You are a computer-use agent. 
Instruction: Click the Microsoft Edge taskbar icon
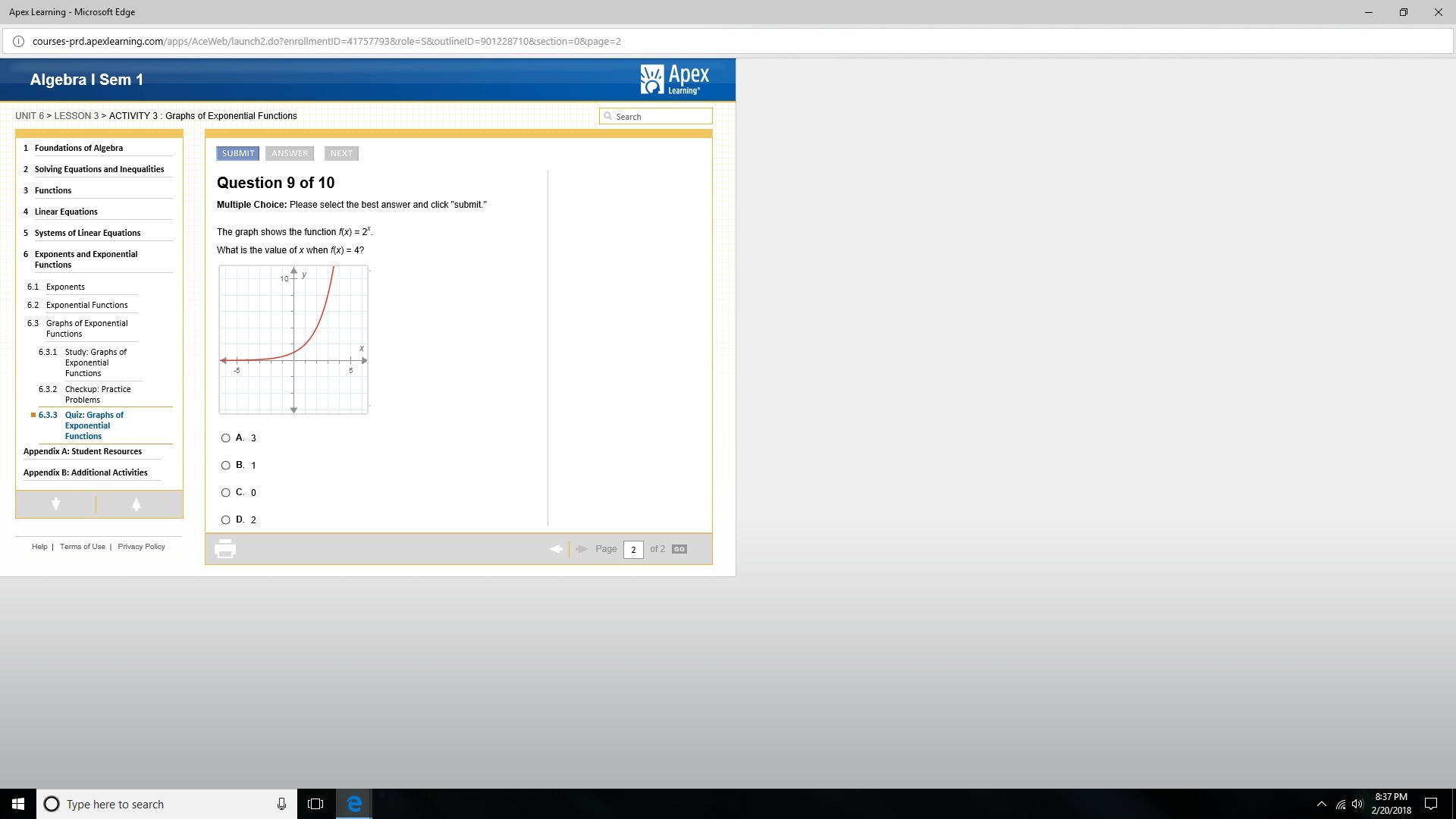354,804
